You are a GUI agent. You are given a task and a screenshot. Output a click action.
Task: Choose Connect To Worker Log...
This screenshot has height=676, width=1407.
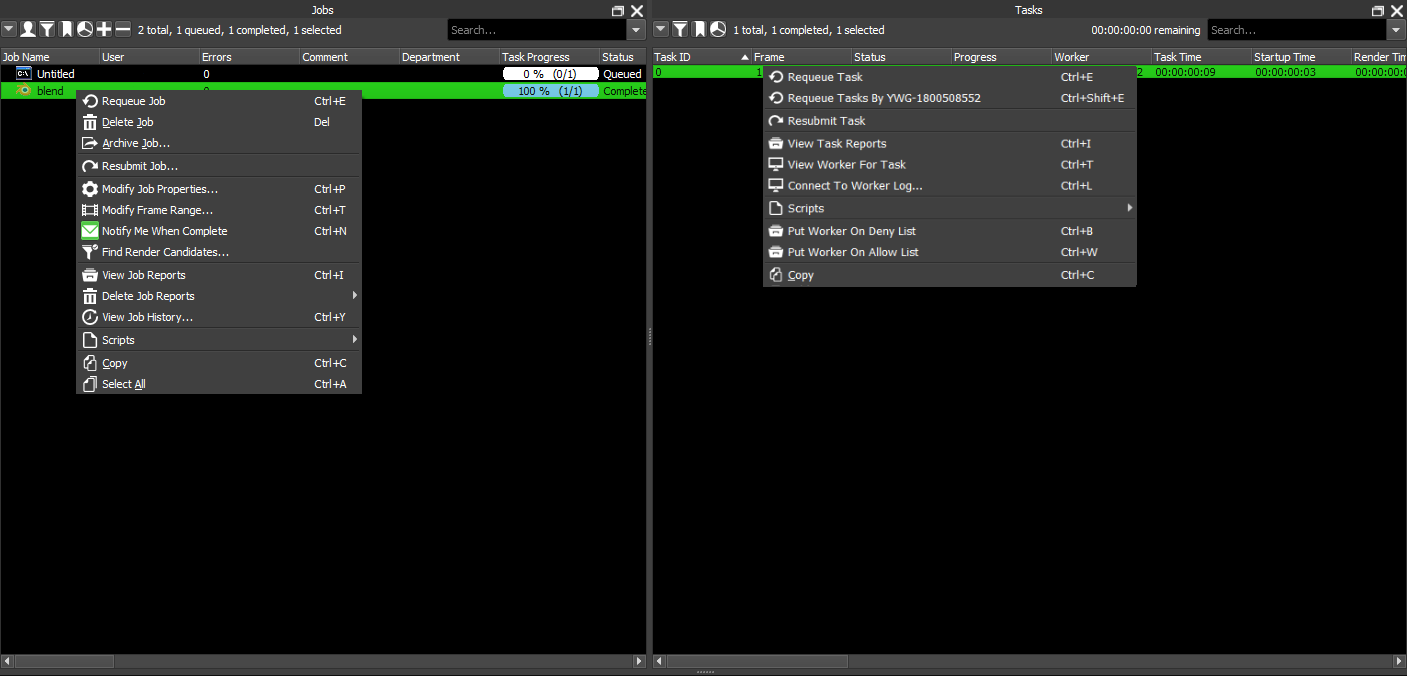950,186
